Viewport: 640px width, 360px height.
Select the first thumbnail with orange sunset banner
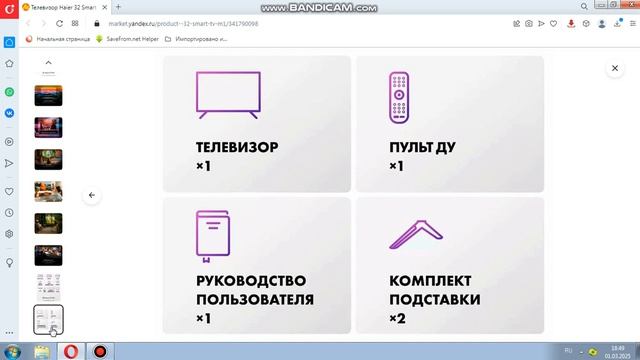coord(48,96)
